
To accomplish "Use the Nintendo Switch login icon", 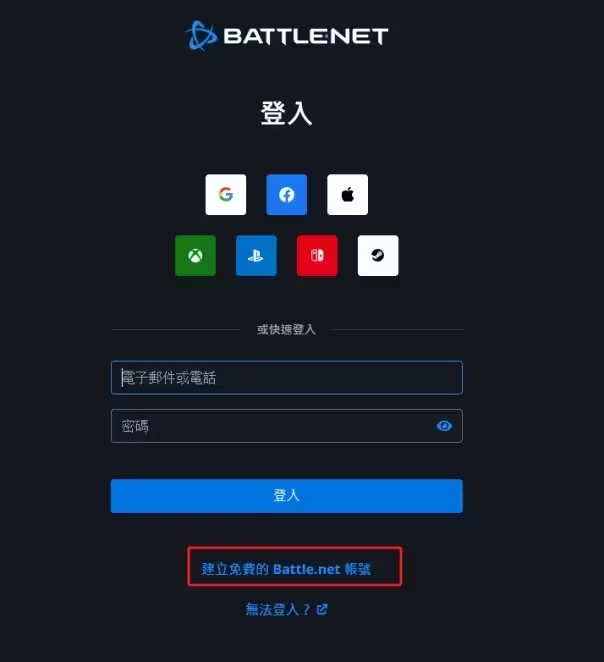I will [317, 255].
